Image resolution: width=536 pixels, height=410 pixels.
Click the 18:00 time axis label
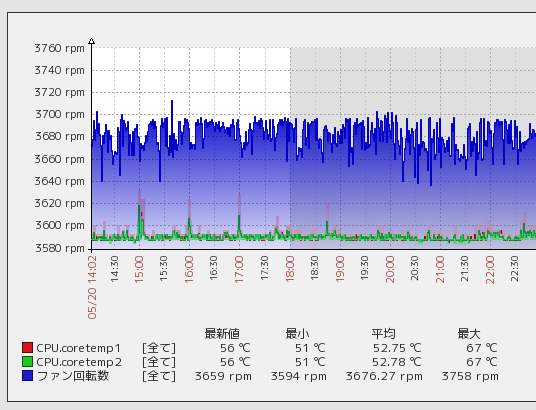point(290,270)
